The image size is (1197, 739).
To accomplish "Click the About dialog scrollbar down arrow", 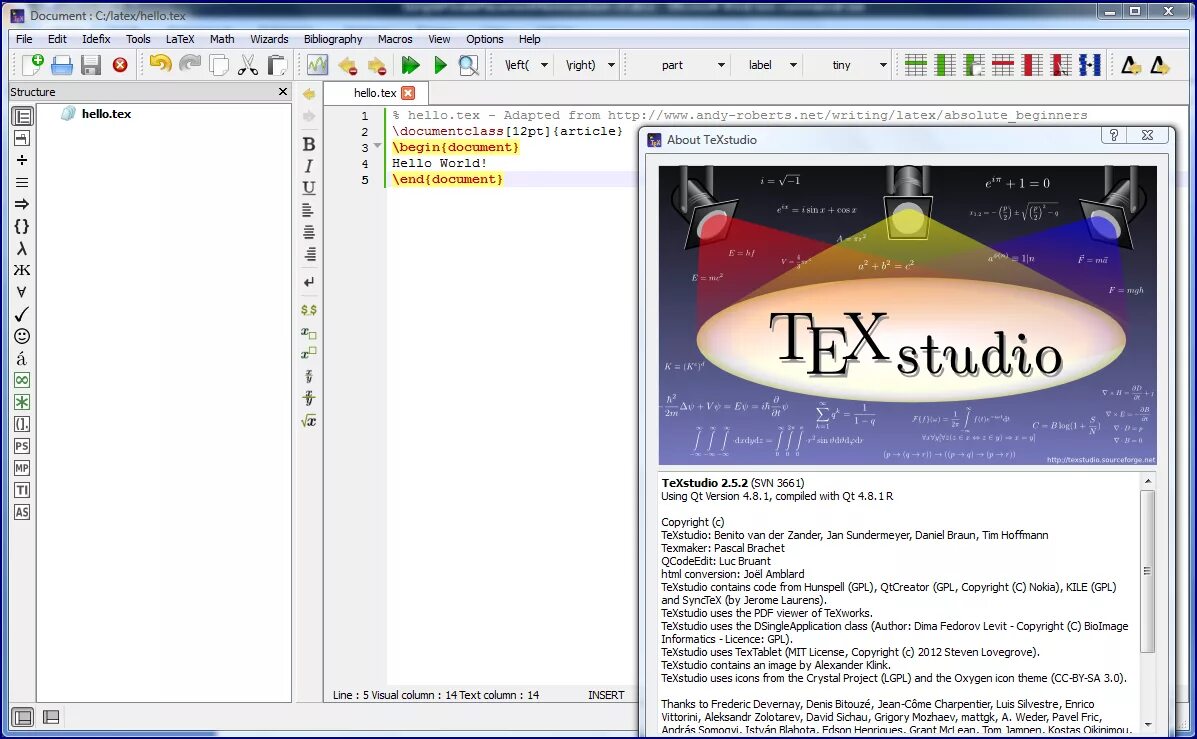I will coord(1147,724).
